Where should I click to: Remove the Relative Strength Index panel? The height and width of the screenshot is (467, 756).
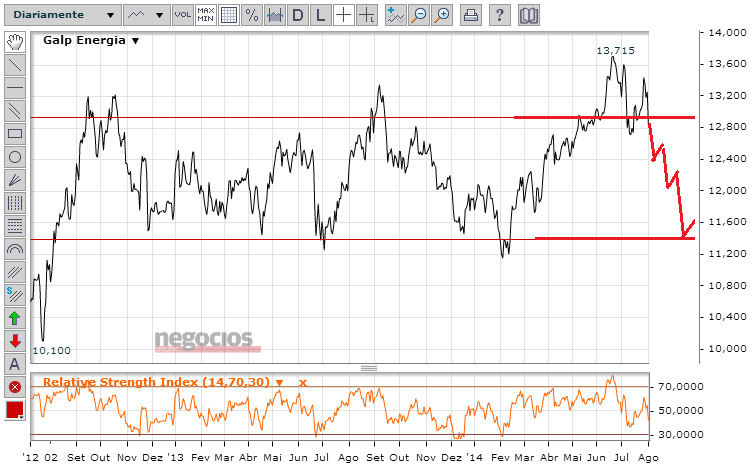pyautogui.click(x=303, y=383)
